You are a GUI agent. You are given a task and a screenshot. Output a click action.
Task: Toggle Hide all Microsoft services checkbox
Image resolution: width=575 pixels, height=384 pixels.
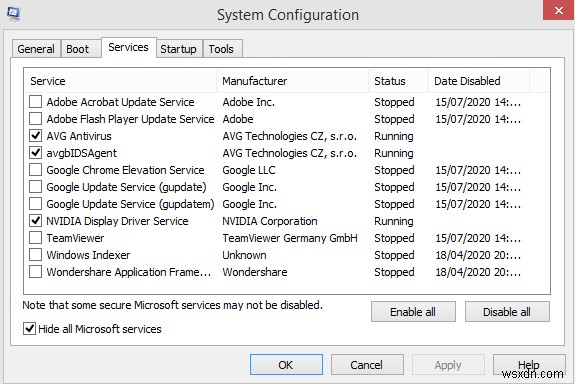pyautogui.click(x=29, y=329)
